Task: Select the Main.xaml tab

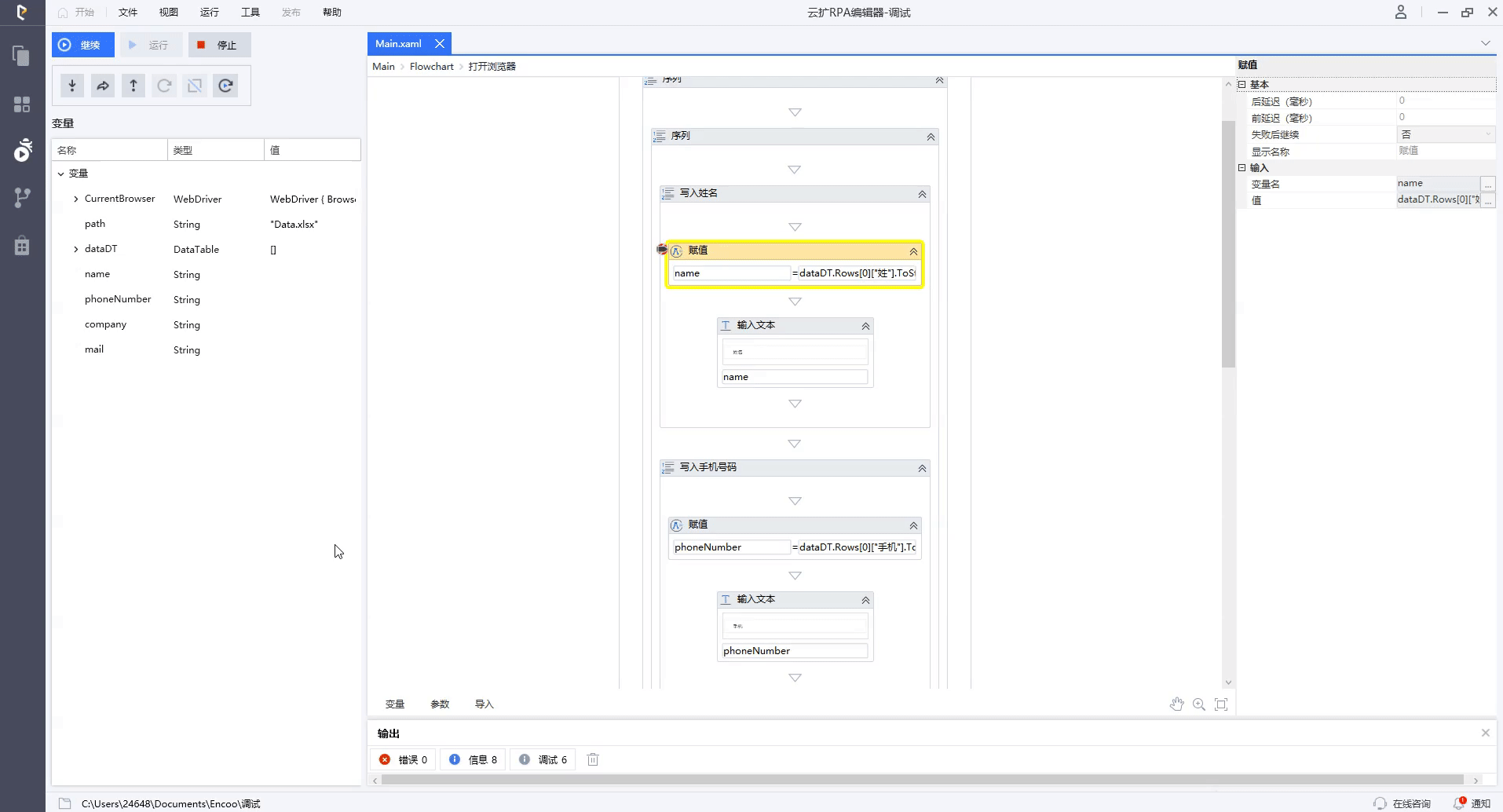Action: [x=398, y=44]
